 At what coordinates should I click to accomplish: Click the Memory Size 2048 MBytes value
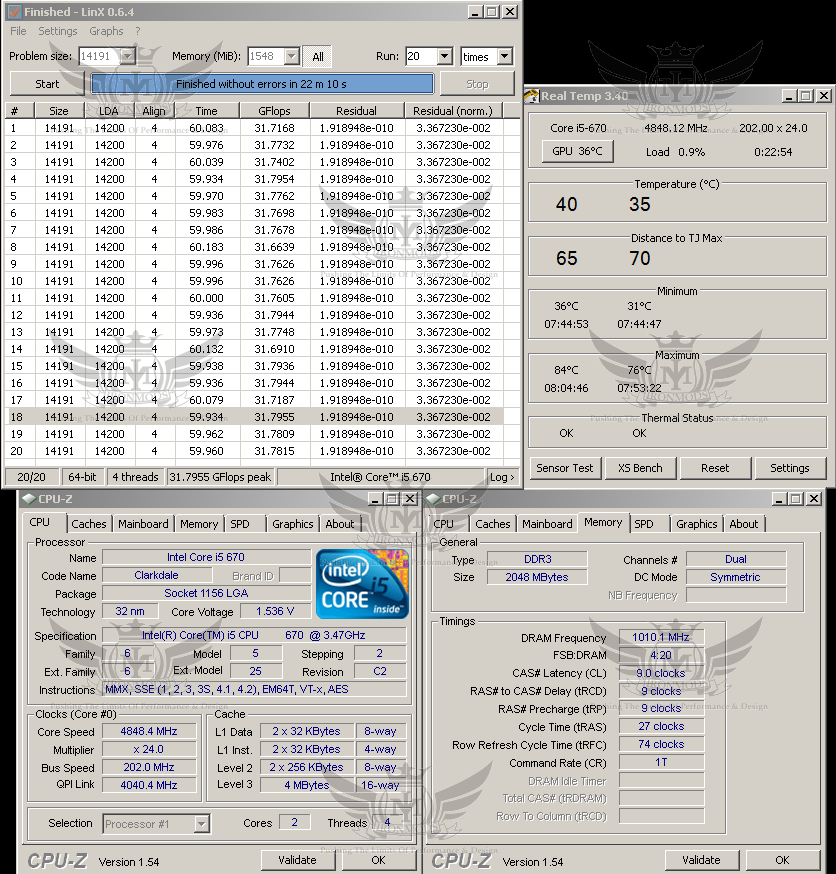[537, 577]
